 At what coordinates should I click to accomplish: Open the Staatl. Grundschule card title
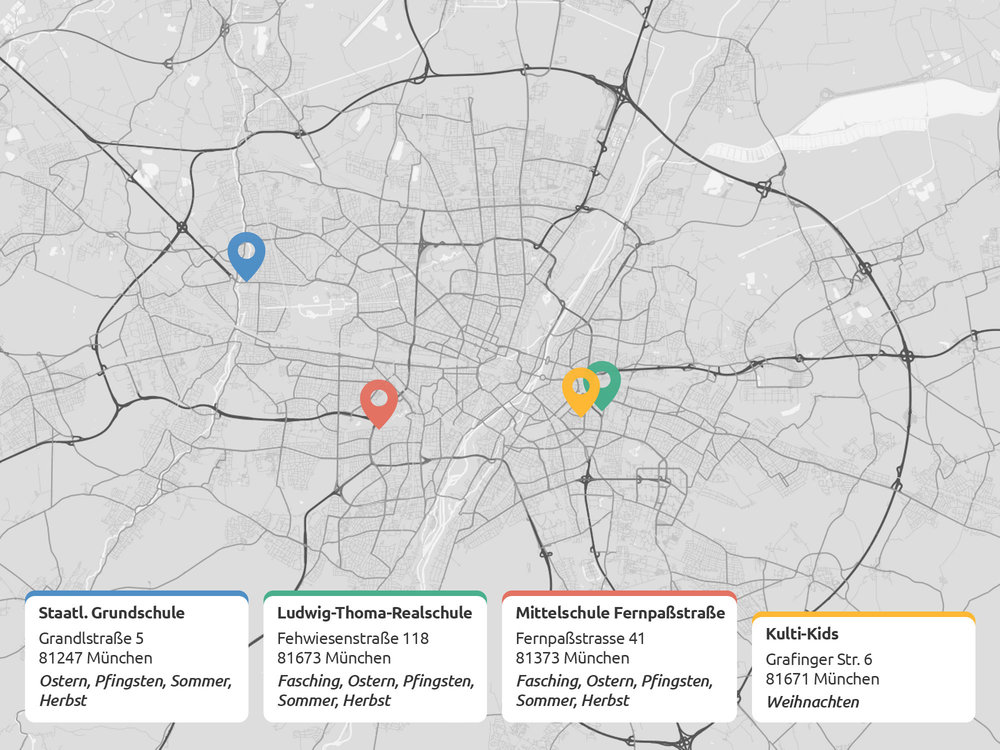pos(112,613)
